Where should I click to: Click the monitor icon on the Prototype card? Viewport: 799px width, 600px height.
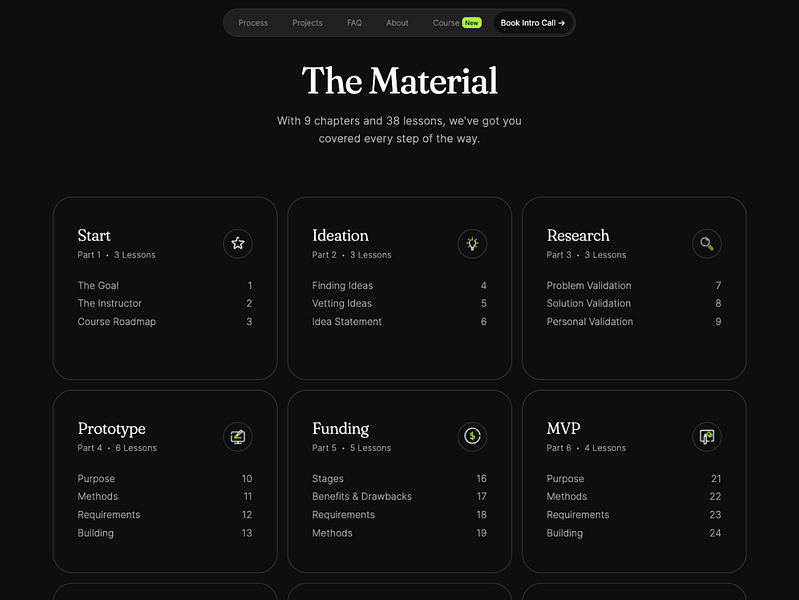[x=237, y=436]
